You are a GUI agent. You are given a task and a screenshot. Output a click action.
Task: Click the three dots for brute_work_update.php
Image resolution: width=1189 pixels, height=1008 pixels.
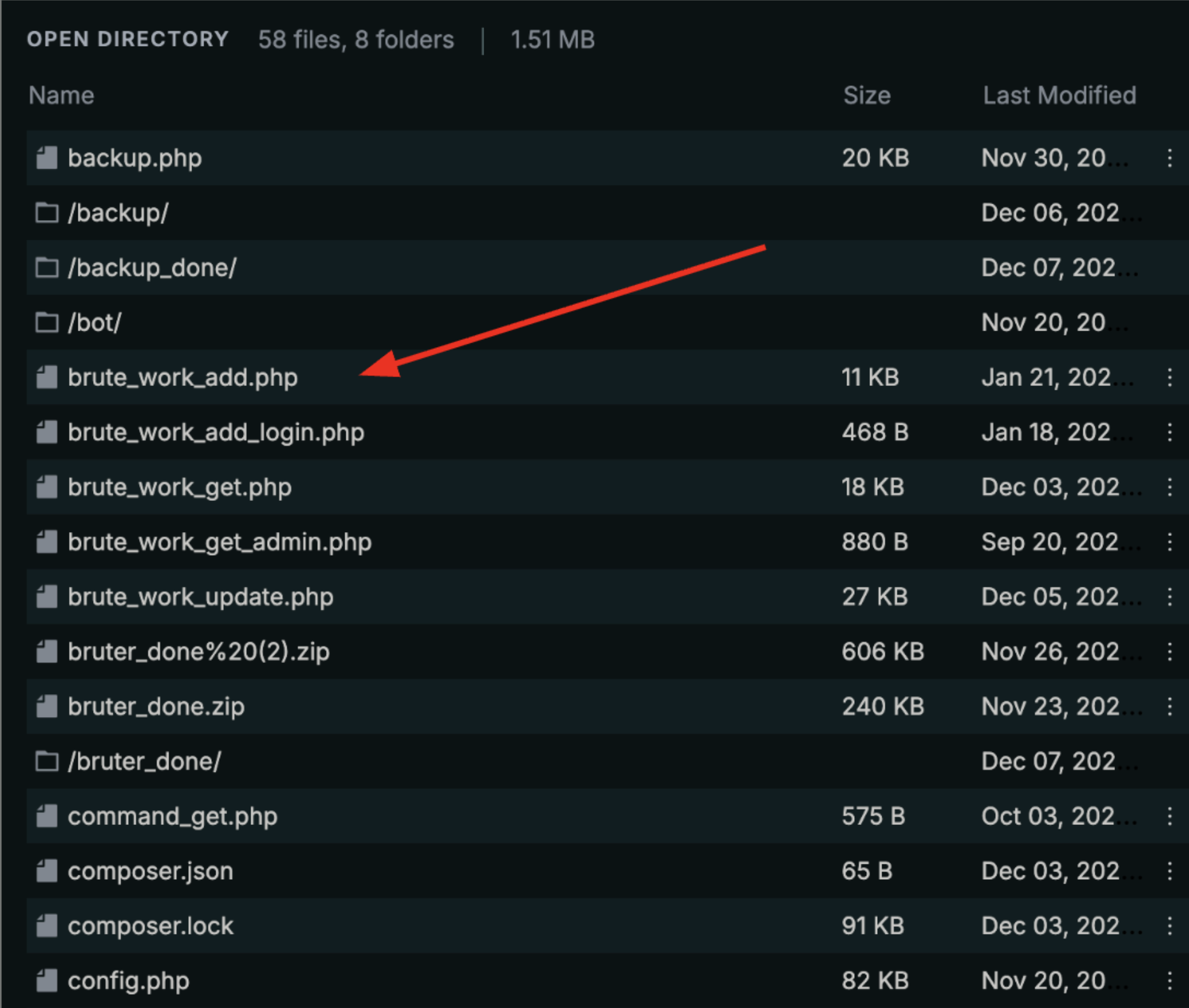click(x=1169, y=597)
